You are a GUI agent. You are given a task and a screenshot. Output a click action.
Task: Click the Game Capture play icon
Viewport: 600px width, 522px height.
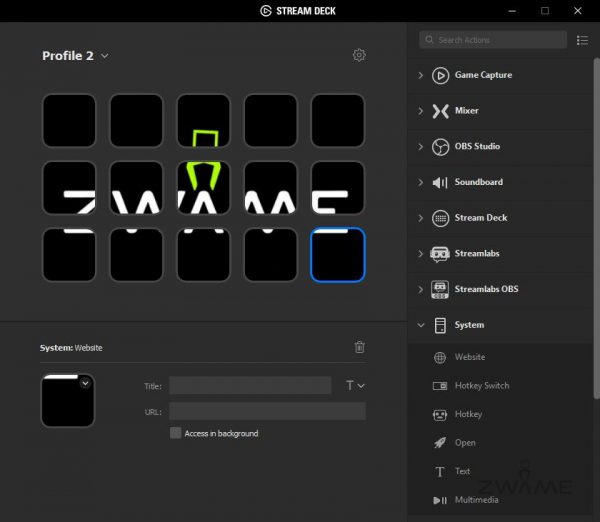point(440,75)
